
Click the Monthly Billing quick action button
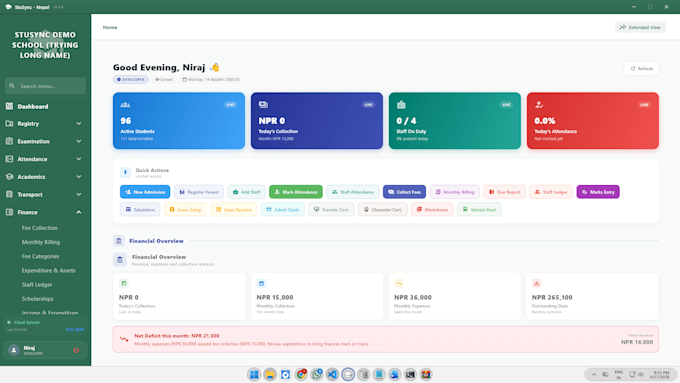454,192
